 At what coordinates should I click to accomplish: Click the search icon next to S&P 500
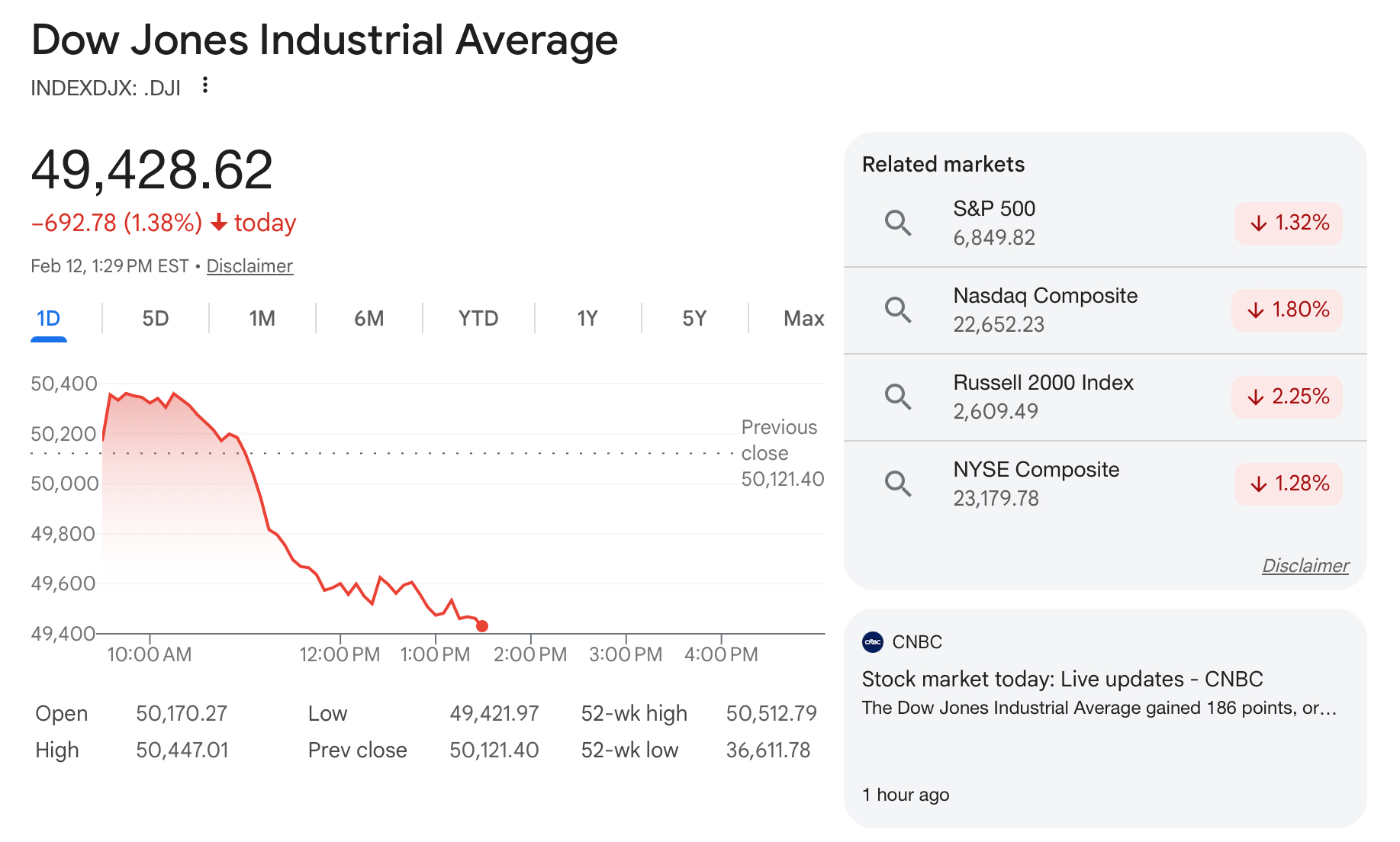898,223
